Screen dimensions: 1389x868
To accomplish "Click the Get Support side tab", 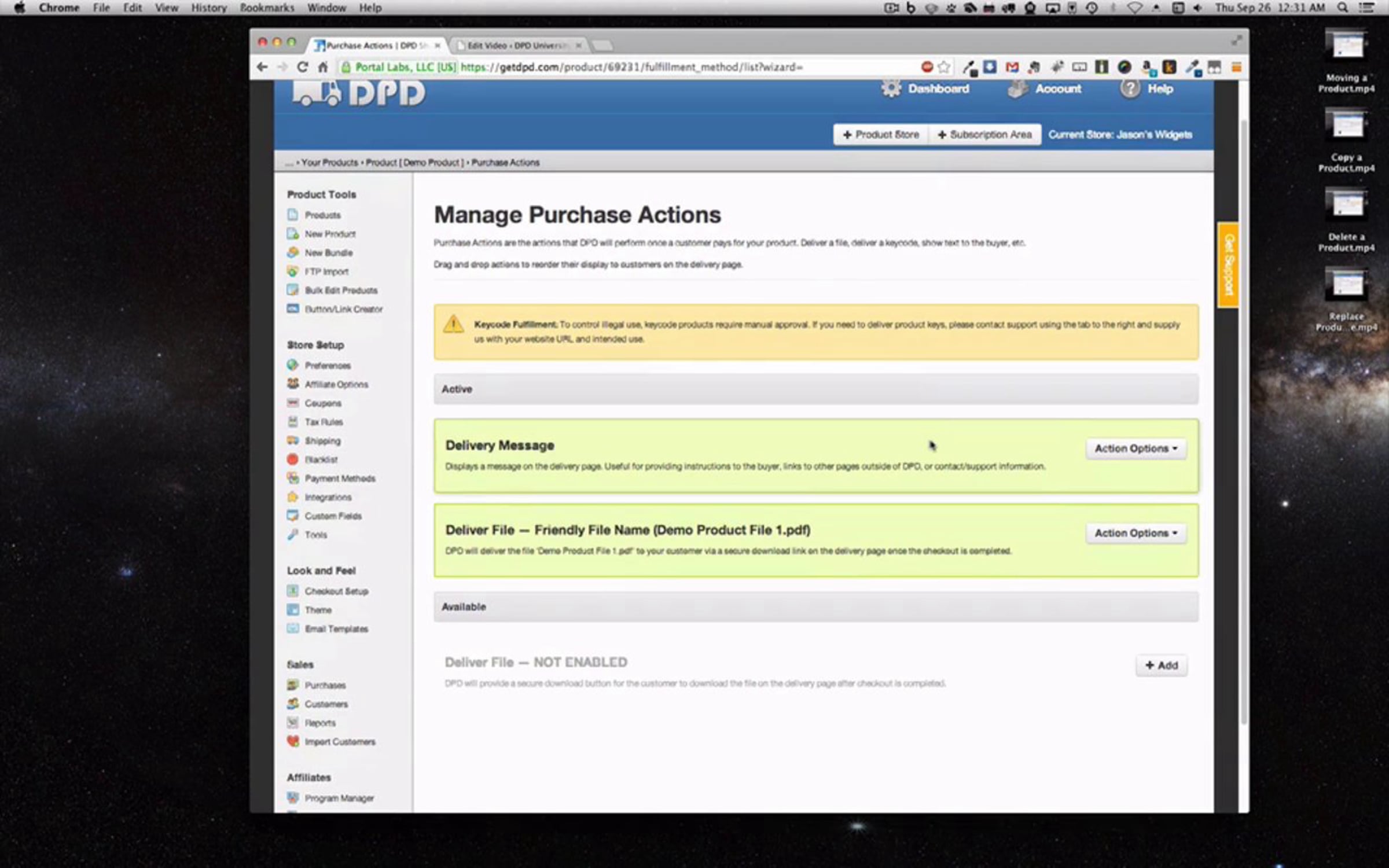I will click(1228, 265).
